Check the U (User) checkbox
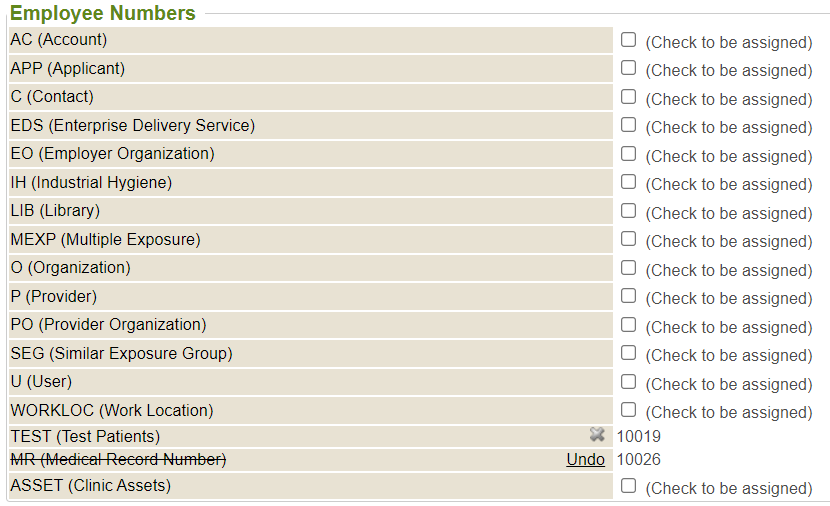The image size is (830, 506). 628,382
